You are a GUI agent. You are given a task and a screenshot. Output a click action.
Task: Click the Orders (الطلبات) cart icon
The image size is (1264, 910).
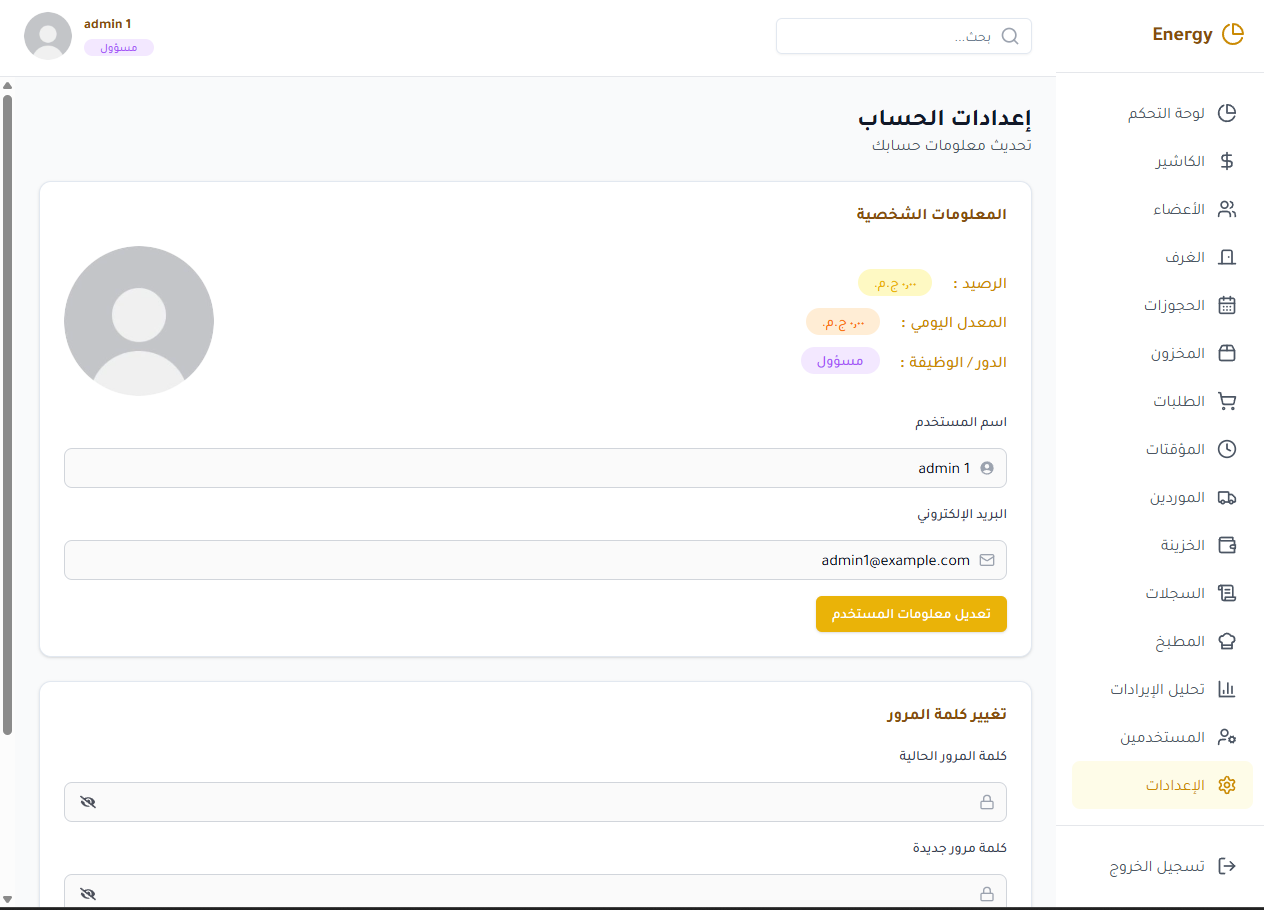click(x=1227, y=401)
